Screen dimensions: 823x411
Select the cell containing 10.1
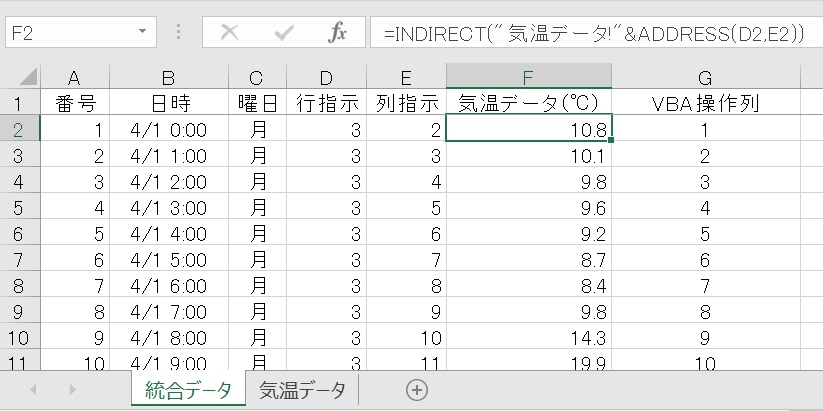click(529, 155)
